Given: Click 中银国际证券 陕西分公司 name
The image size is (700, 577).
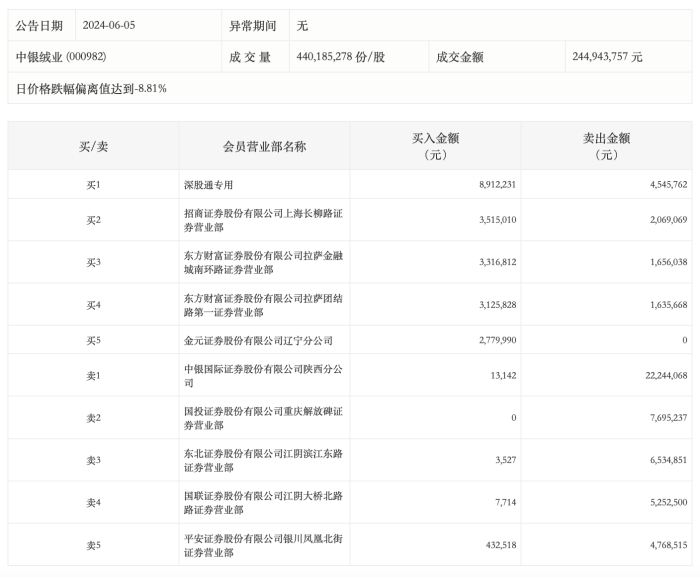Looking at the screenshot, I should pos(263,376).
